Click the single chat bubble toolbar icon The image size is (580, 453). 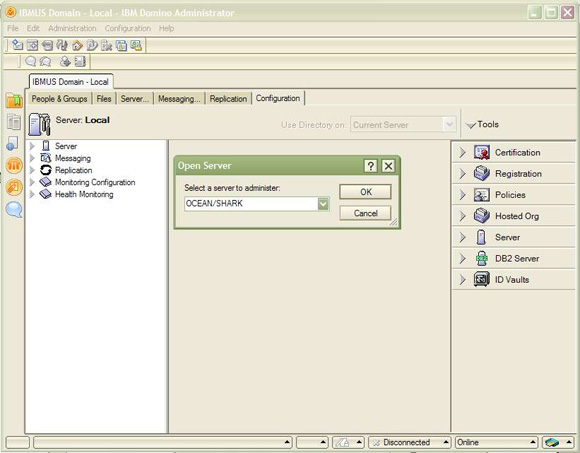[x=31, y=61]
